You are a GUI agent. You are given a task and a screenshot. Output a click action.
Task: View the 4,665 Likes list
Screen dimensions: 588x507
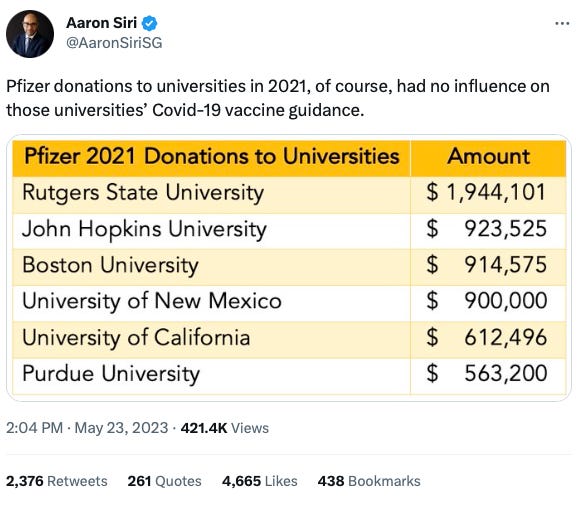tap(260, 481)
